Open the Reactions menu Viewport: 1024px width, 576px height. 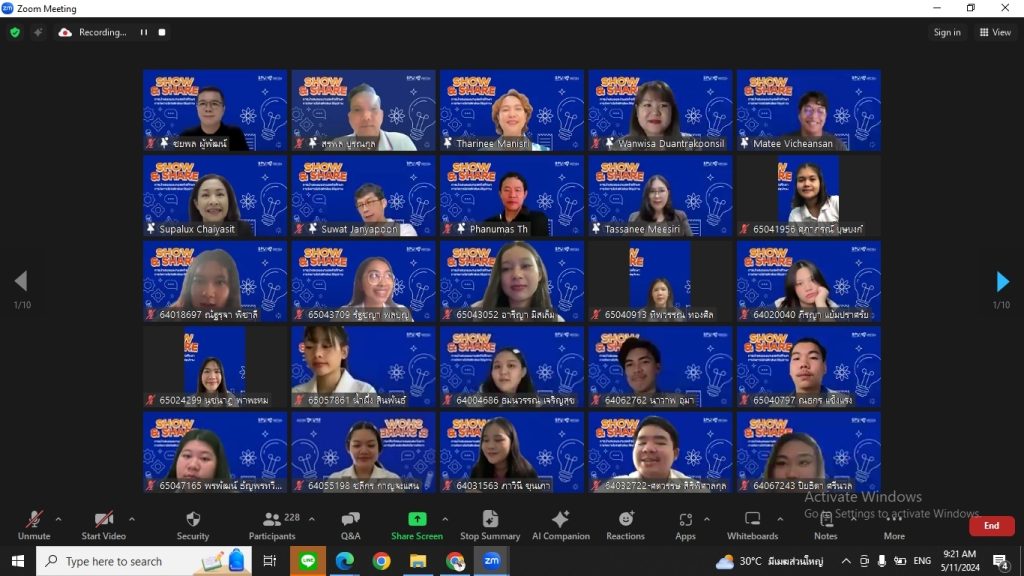click(625, 526)
